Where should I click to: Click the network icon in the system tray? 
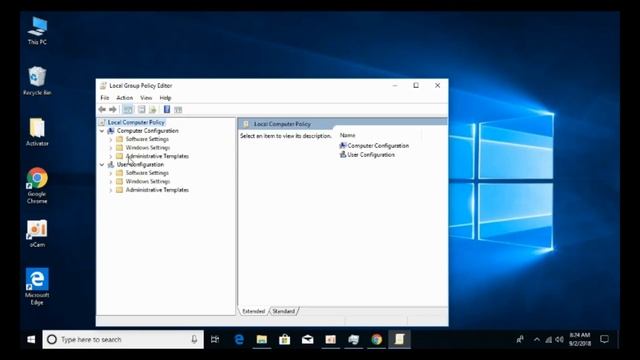(549, 340)
